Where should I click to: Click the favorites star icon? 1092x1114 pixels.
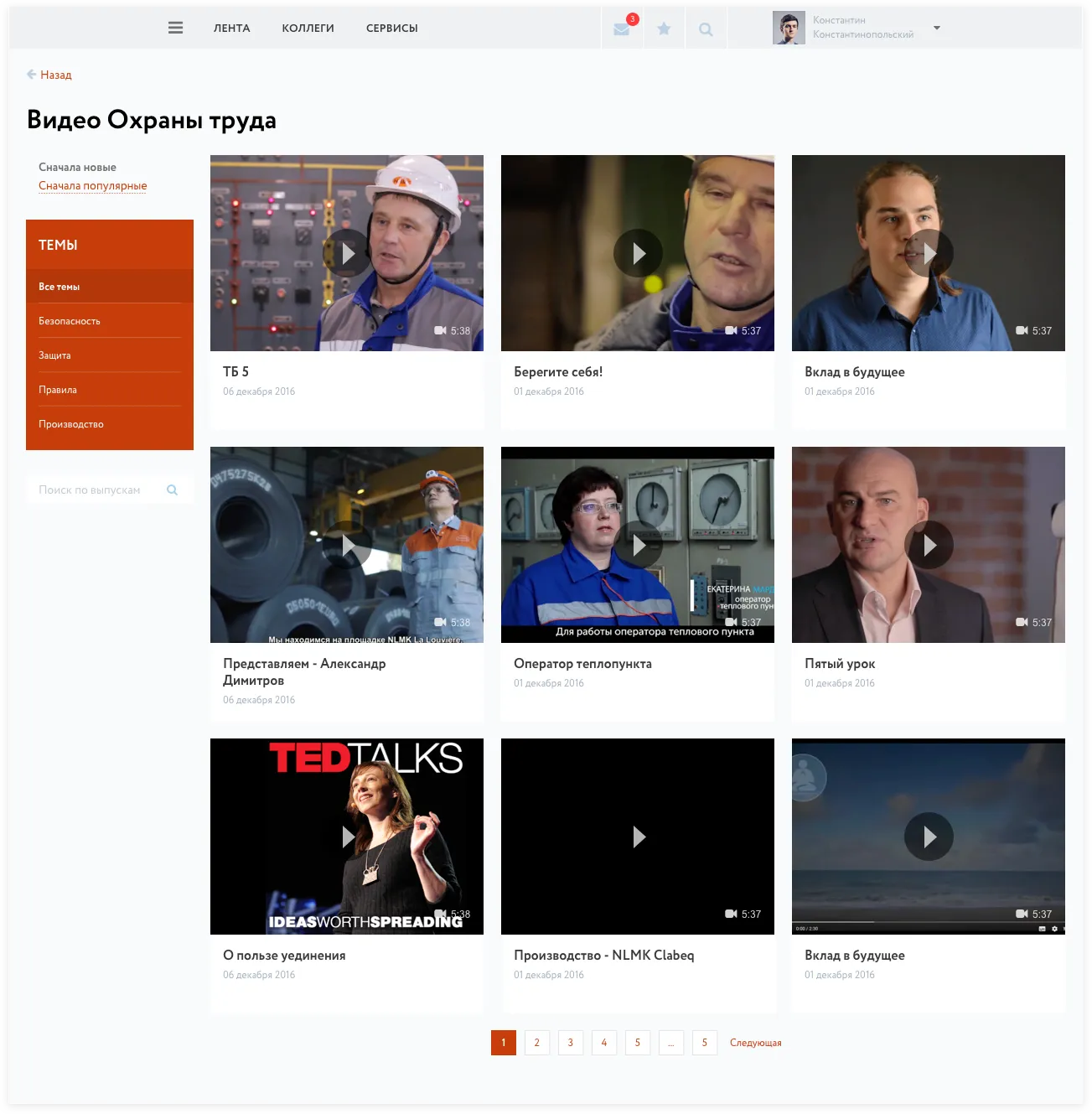[x=664, y=28]
